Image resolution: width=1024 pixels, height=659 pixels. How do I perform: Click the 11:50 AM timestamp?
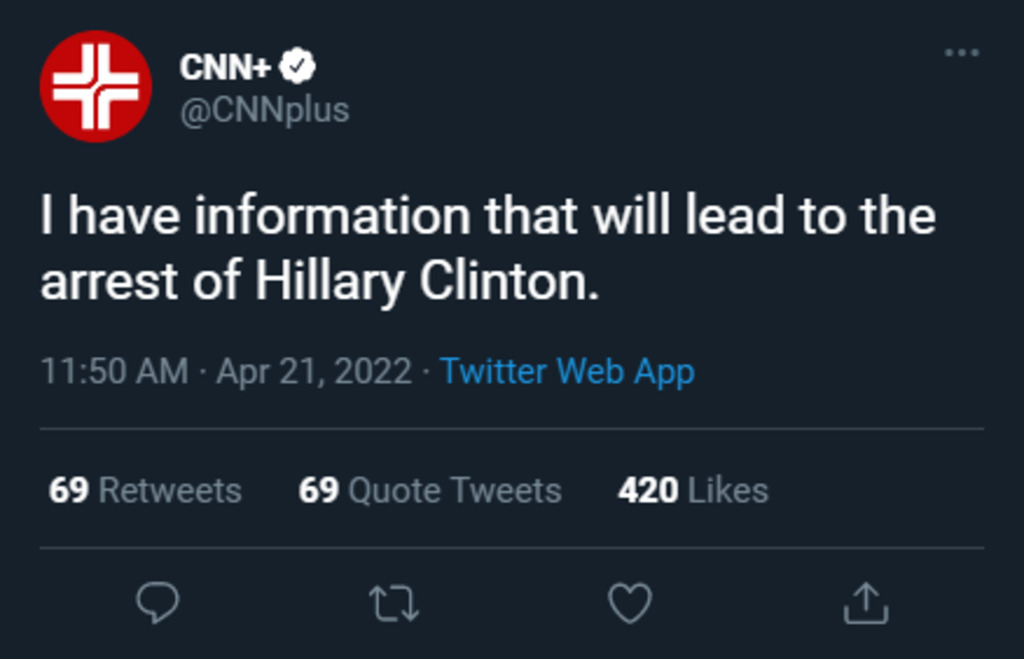click(114, 371)
